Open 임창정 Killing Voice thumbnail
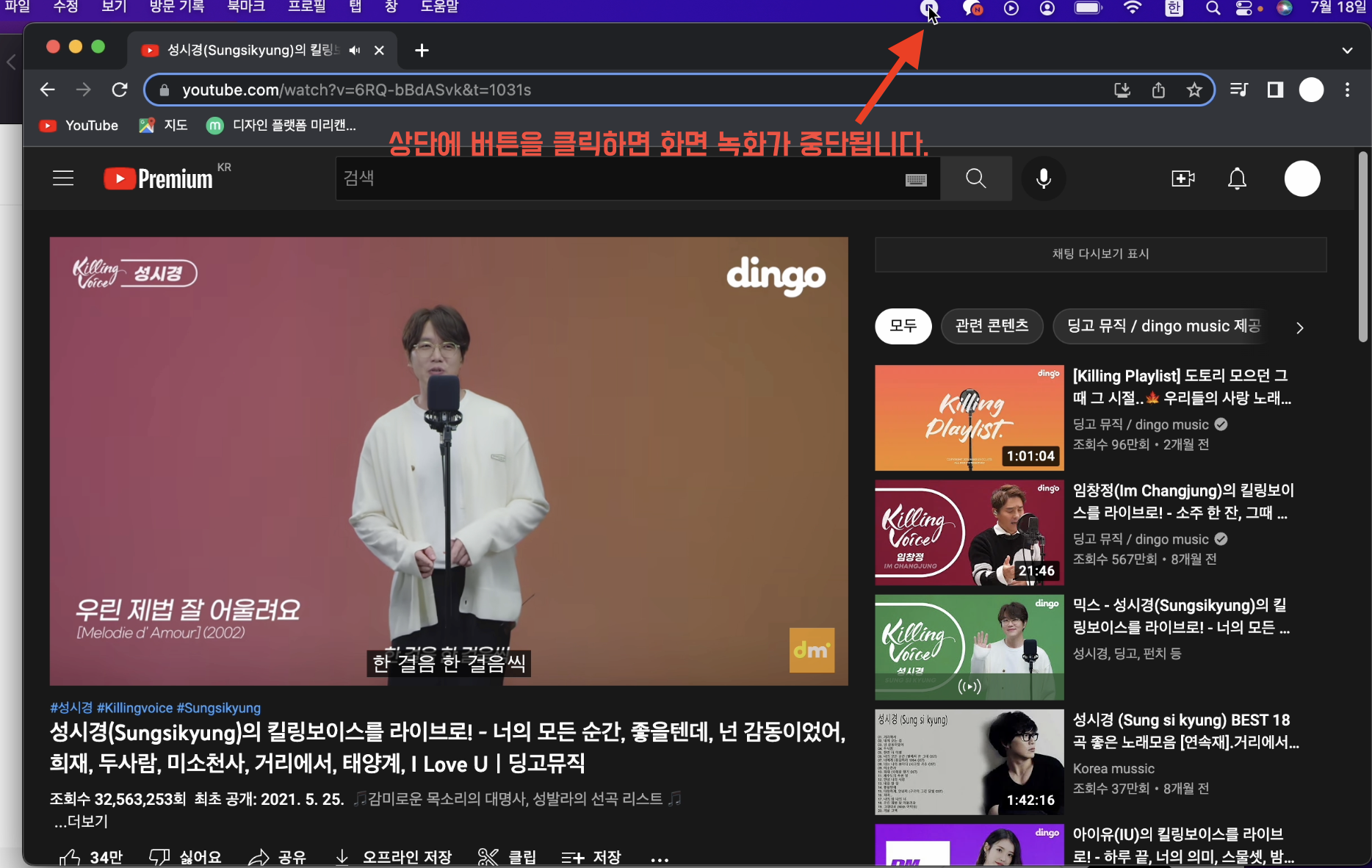 (970, 532)
